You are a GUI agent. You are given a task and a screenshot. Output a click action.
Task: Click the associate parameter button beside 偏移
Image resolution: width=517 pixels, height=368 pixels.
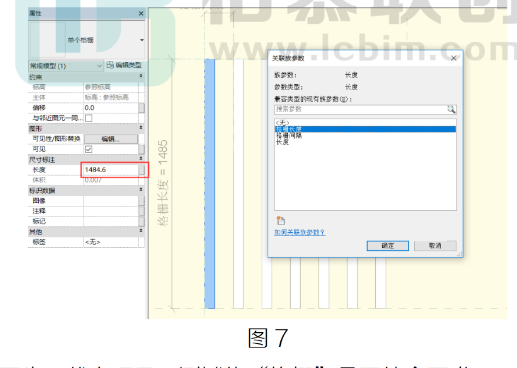[x=142, y=108]
